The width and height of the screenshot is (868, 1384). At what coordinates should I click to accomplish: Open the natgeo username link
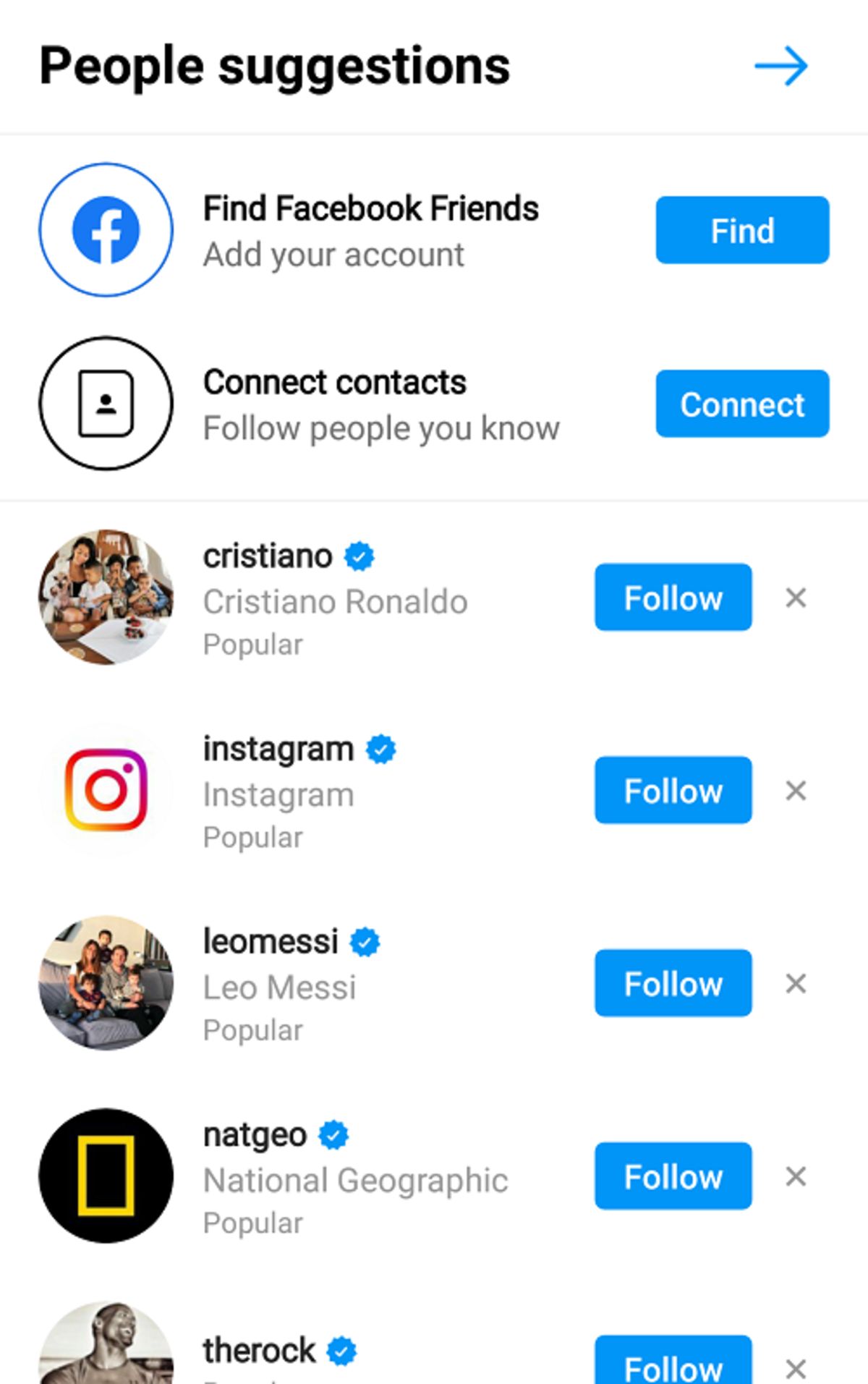pyautogui.click(x=255, y=1135)
